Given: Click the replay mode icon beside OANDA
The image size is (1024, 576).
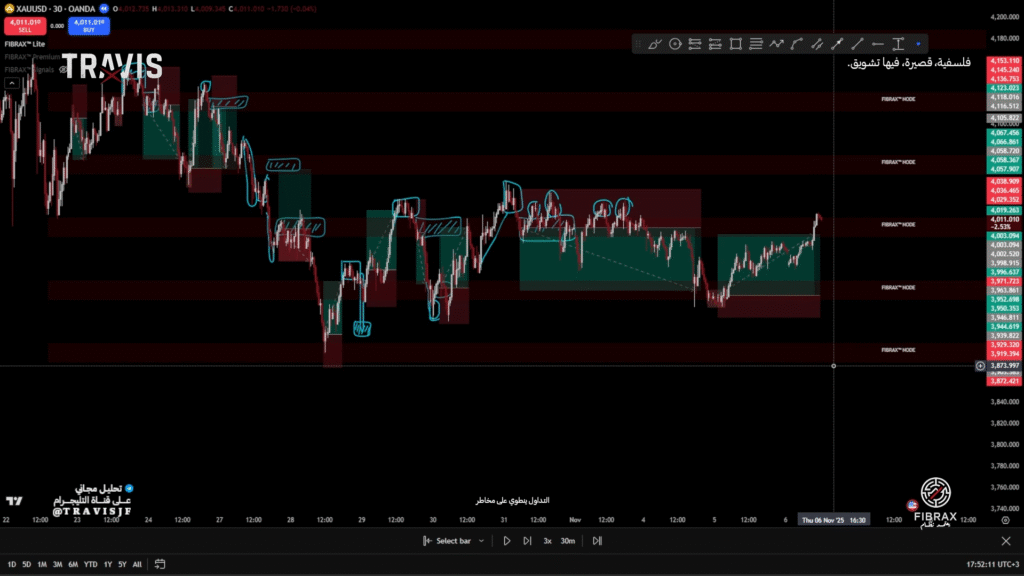Looking at the screenshot, I should pos(103,9).
